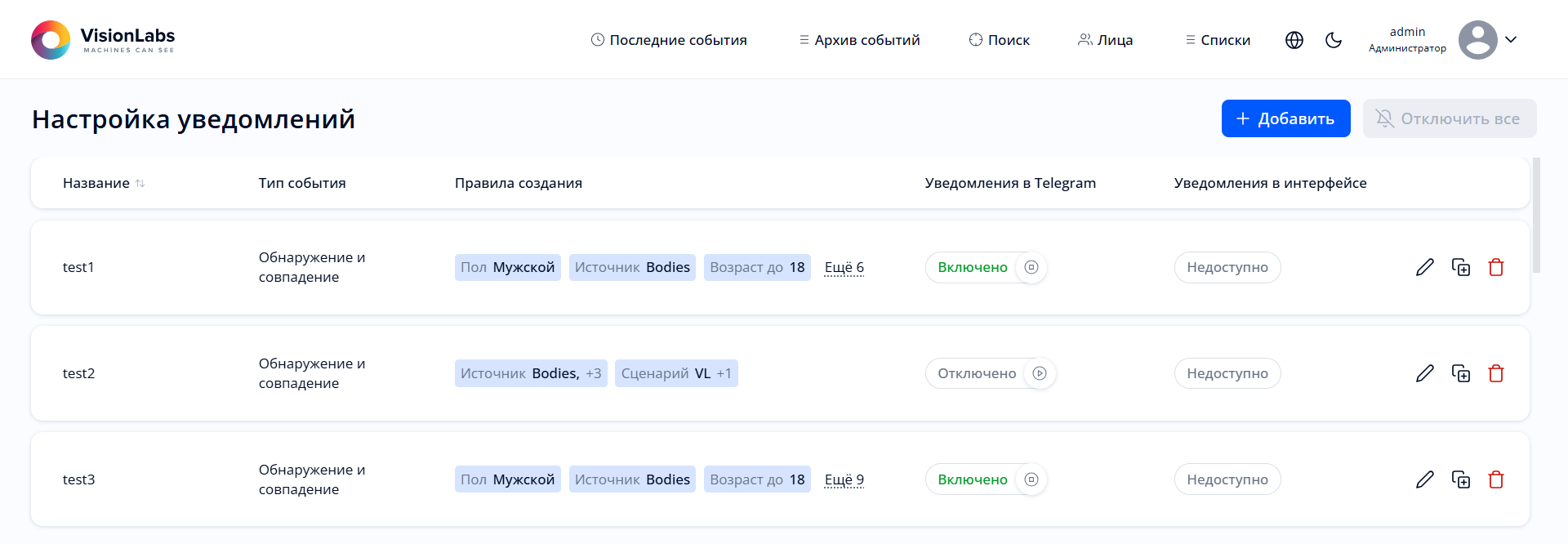
Task: Delete the test3 notification with trash icon
Action: point(1496,479)
